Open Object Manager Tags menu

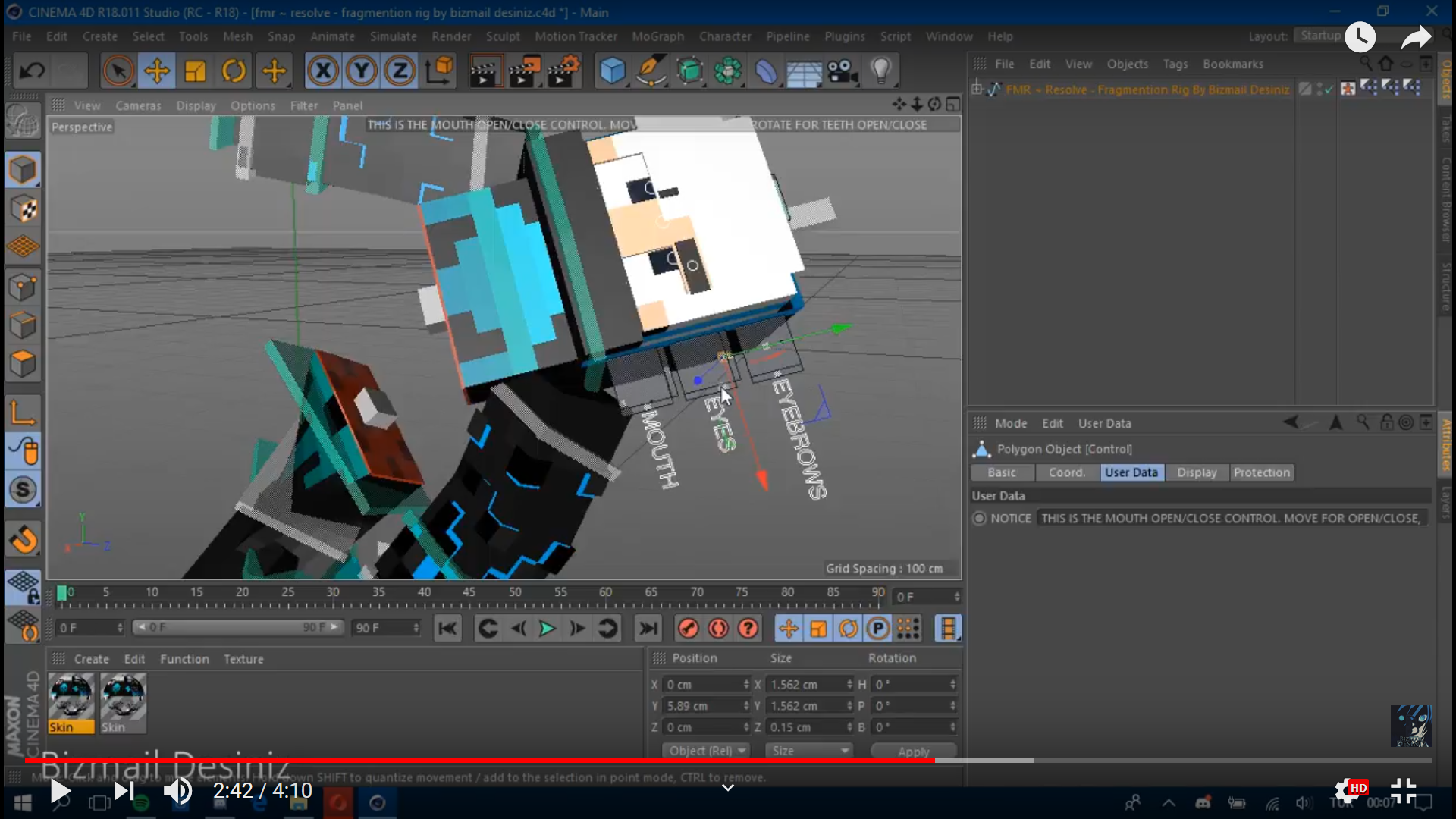pos(1175,64)
